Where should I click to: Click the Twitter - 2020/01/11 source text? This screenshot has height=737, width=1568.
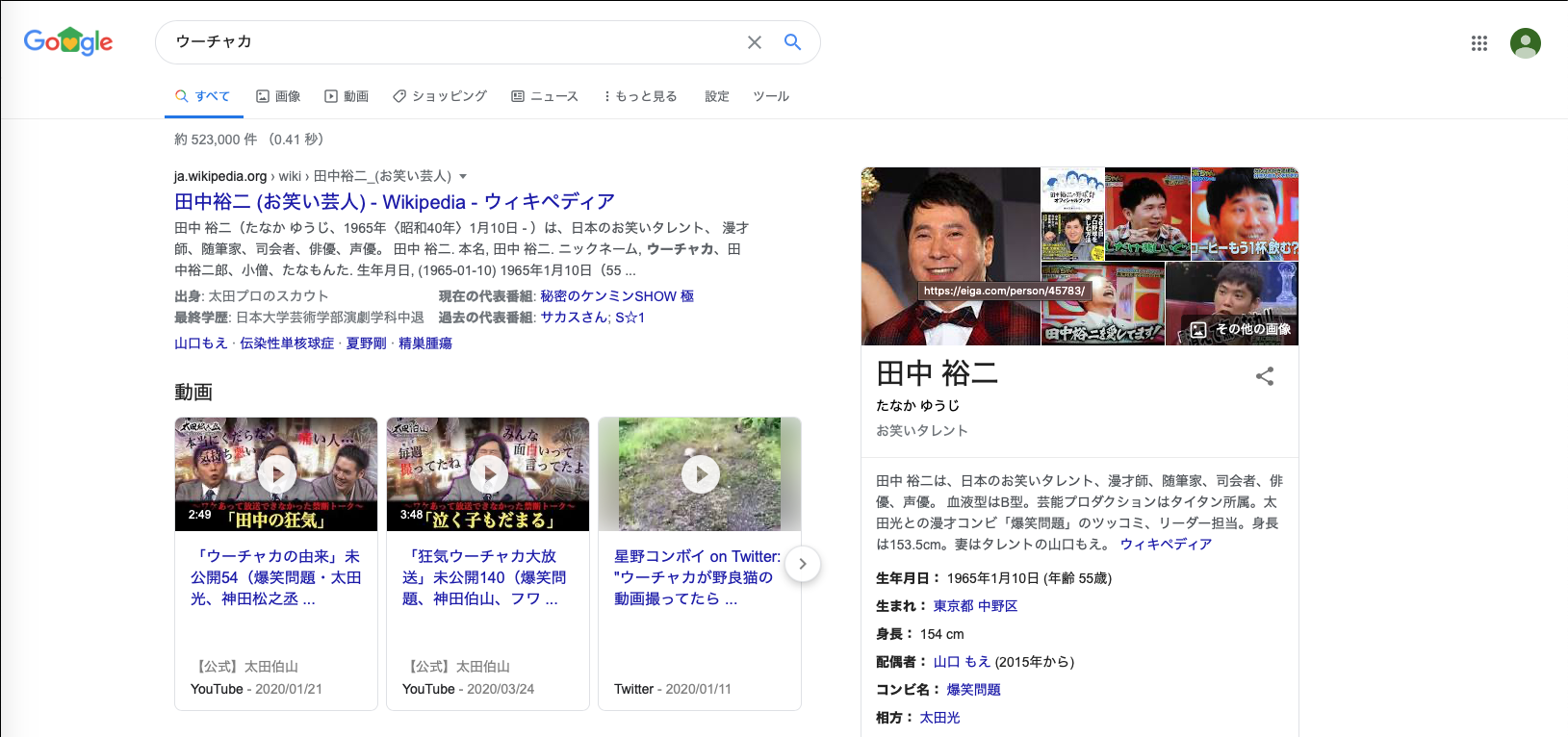click(x=673, y=689)
